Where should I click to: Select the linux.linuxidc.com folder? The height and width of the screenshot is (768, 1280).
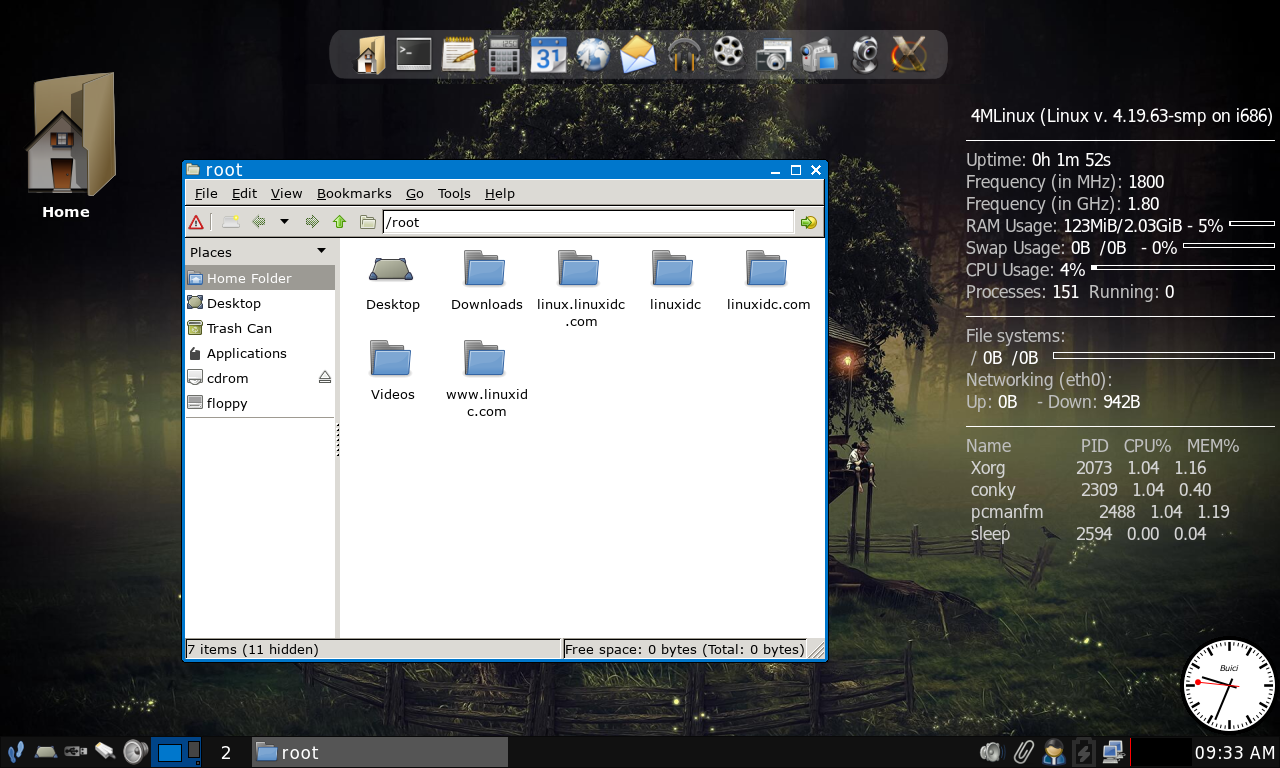tap(580, 288)
